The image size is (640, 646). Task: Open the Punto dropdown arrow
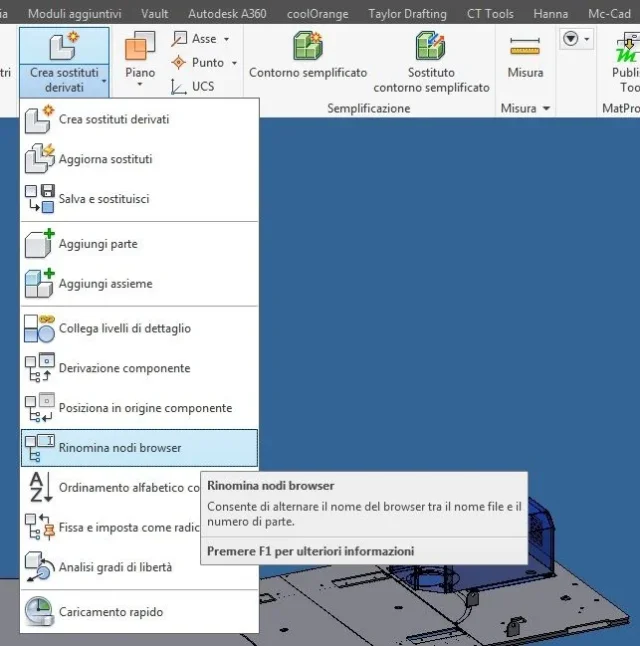click(x=234, y=63)
